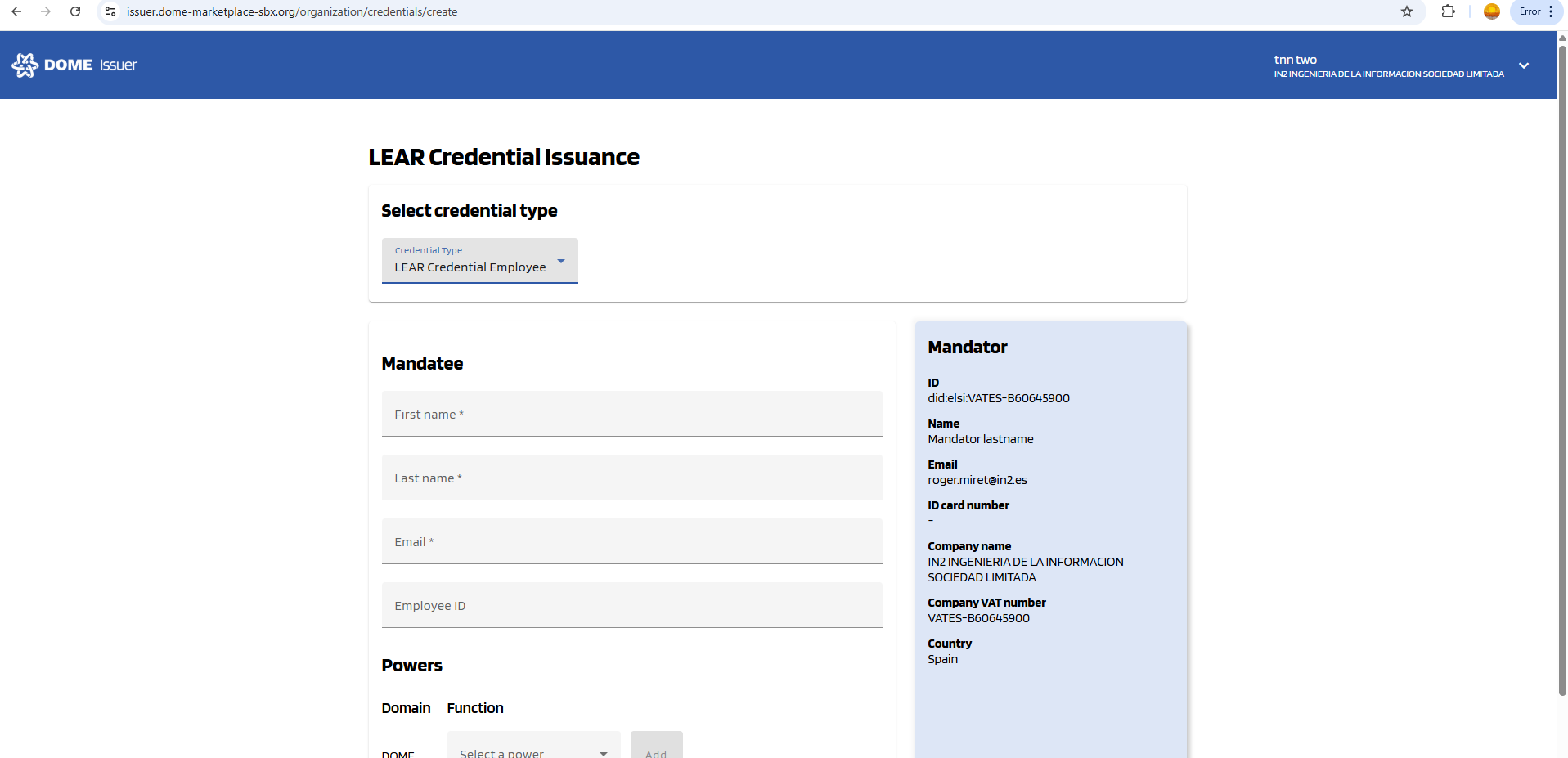
Task: Click the First name input field
Action: pos(631,414)
